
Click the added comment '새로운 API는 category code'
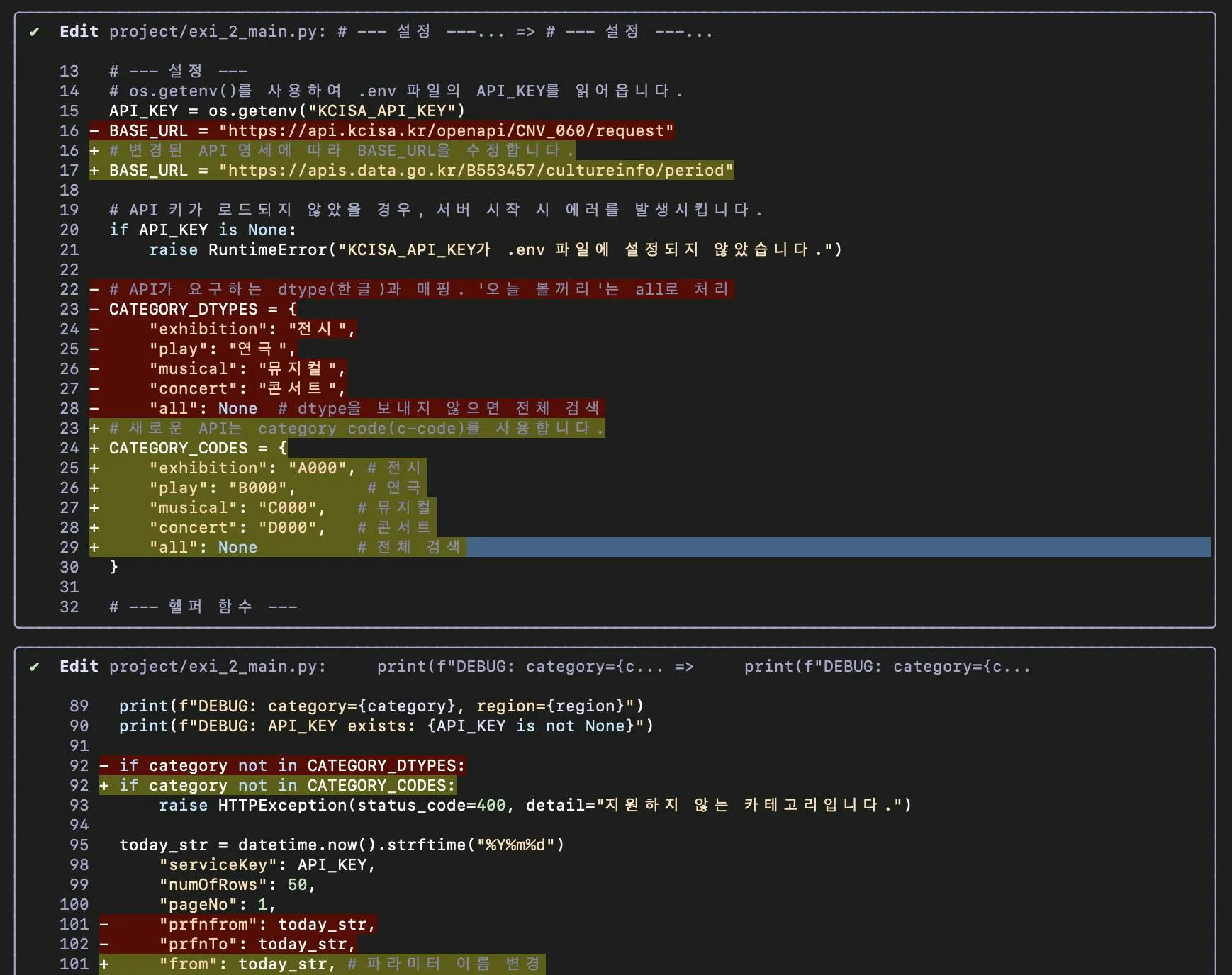(x=347, y=429)
